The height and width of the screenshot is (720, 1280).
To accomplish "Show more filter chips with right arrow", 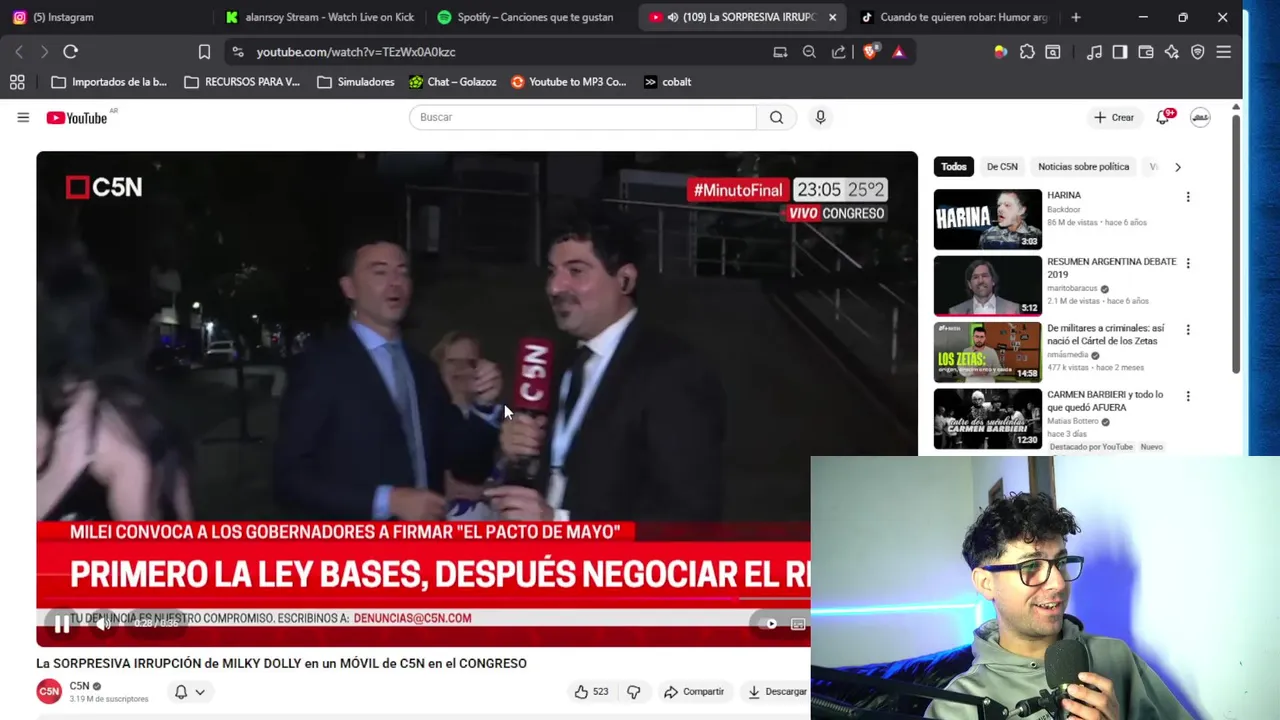I will [1177, 167].
